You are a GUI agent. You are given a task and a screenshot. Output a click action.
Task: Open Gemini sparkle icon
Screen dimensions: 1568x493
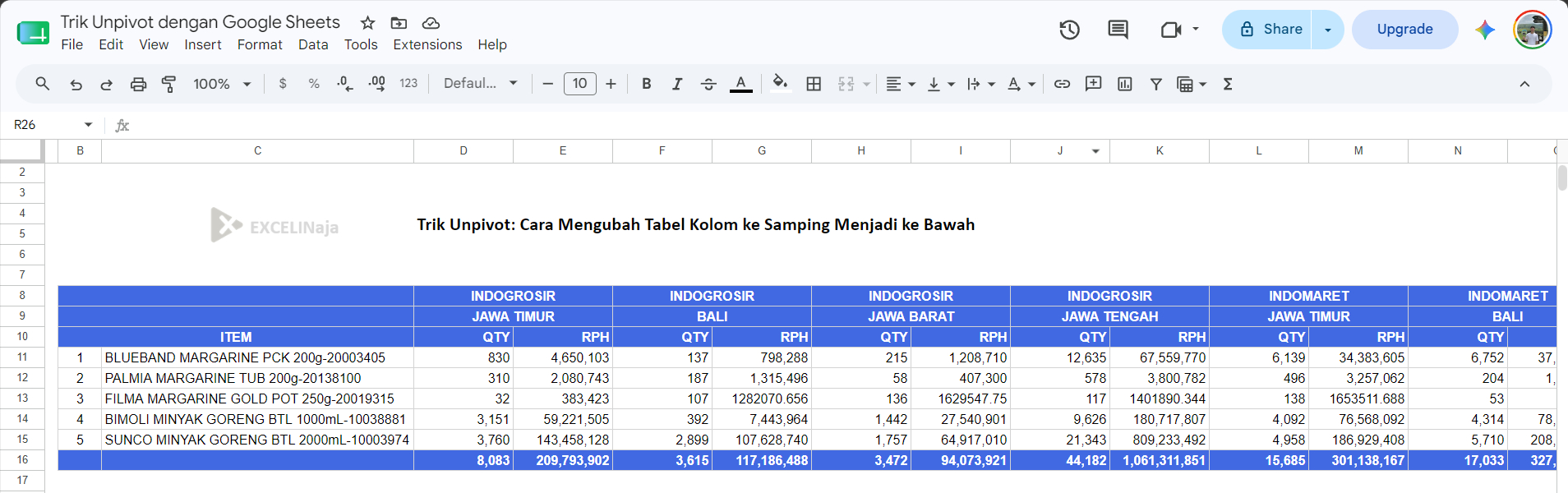pos(1484,30)
